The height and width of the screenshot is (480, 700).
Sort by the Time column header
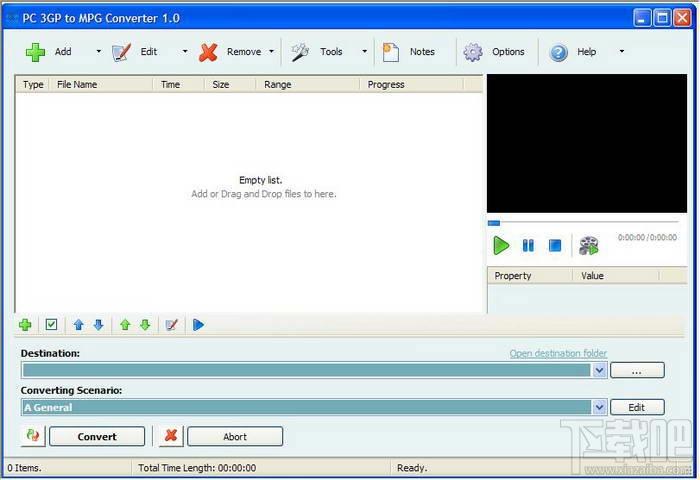[x=179, y=84]
